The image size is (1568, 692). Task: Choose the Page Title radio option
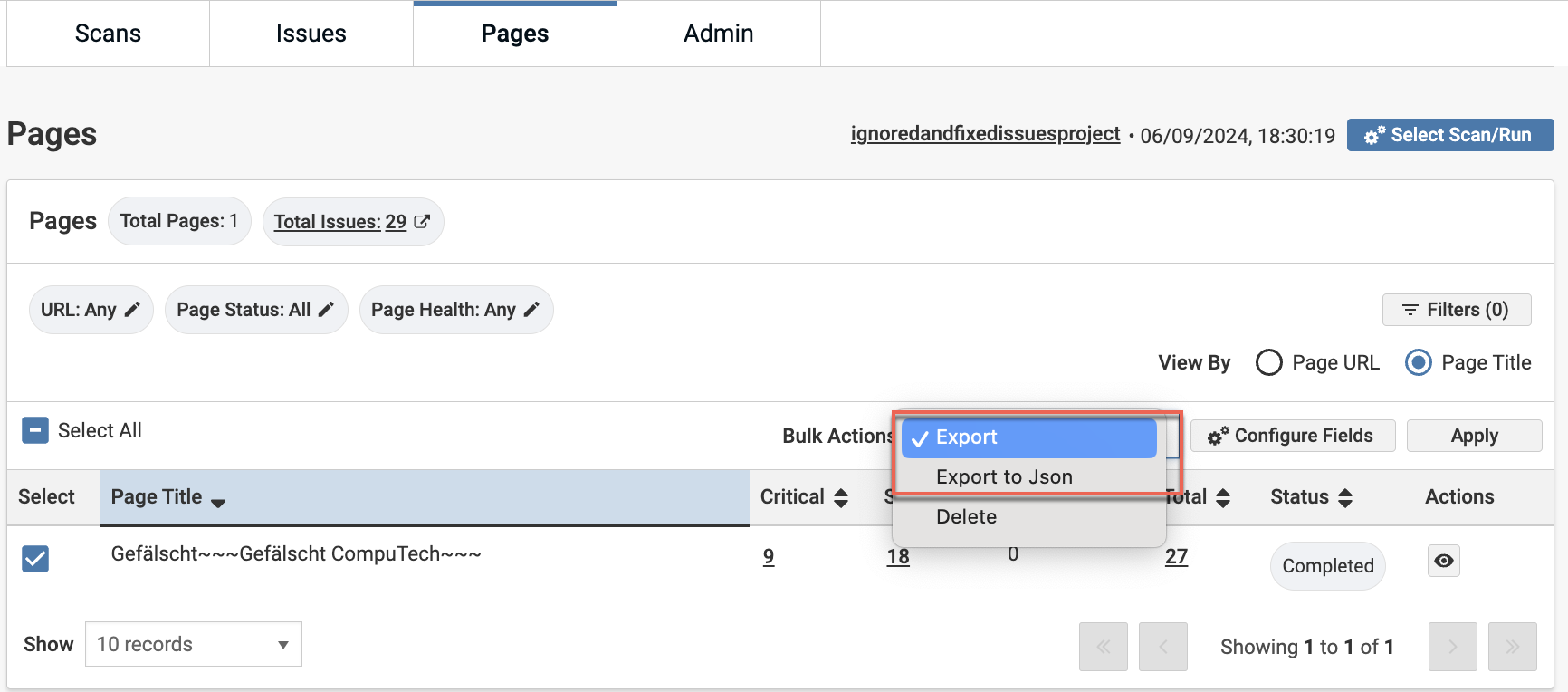click(x=1418, y=362)
